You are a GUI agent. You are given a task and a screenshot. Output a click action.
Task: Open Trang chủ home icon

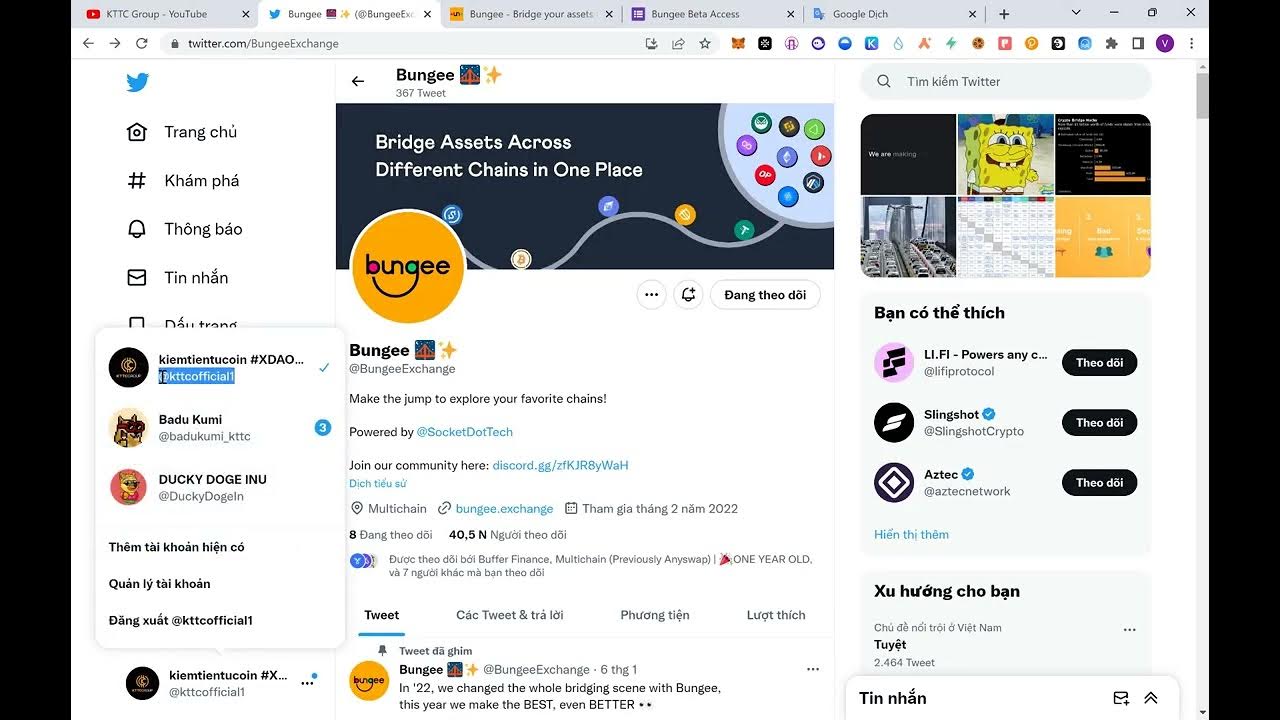(137, 132)
